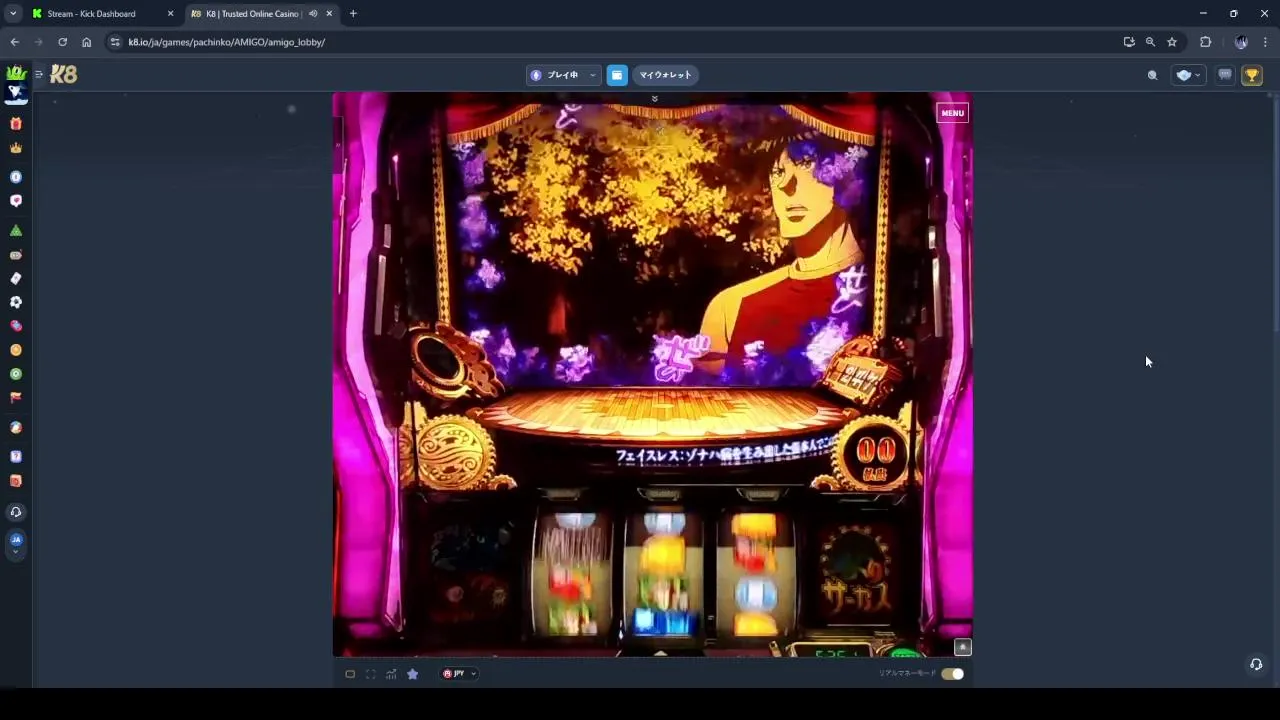Collapse chevron at top of game frame
This screenshot has height=720, width=1280.
pos(654,98)
